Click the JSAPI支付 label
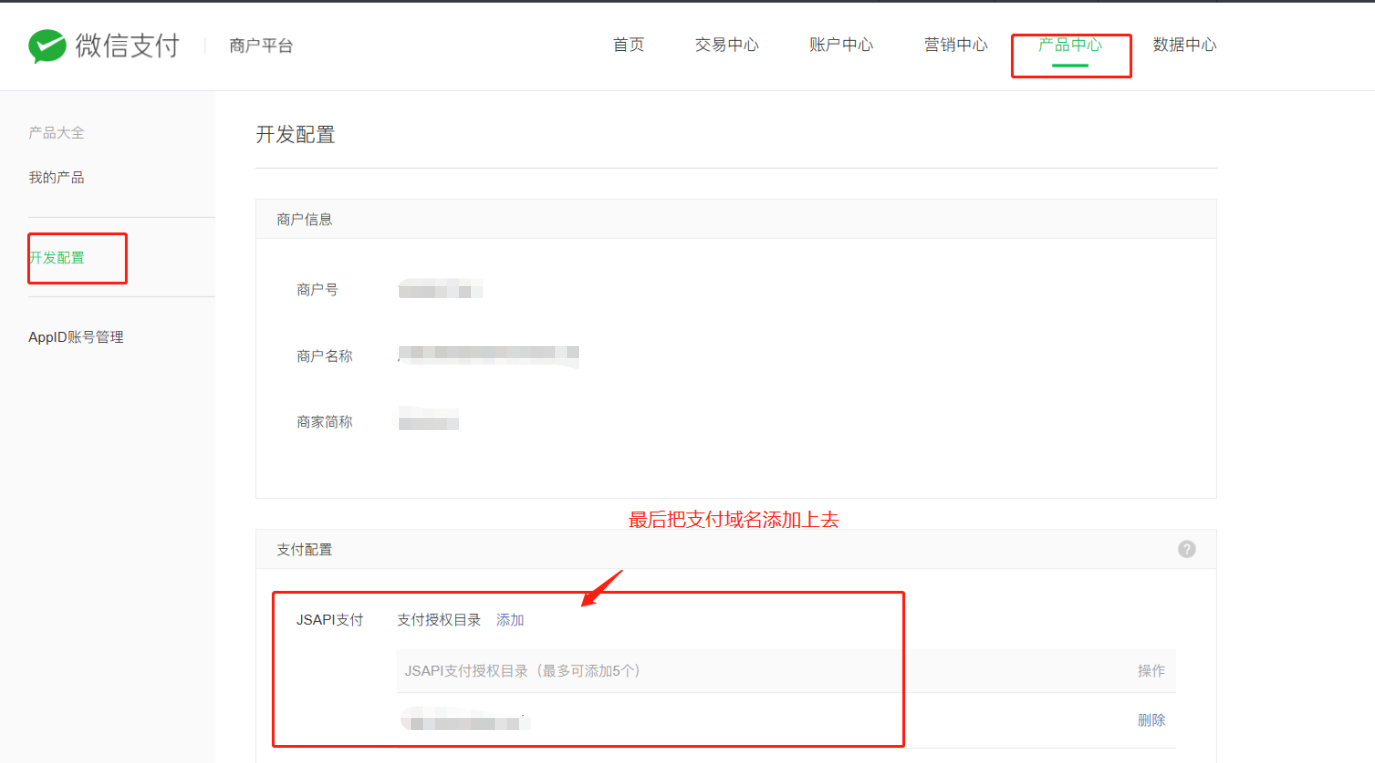Viewport: 1375px width, 763px height. point(330,620)
